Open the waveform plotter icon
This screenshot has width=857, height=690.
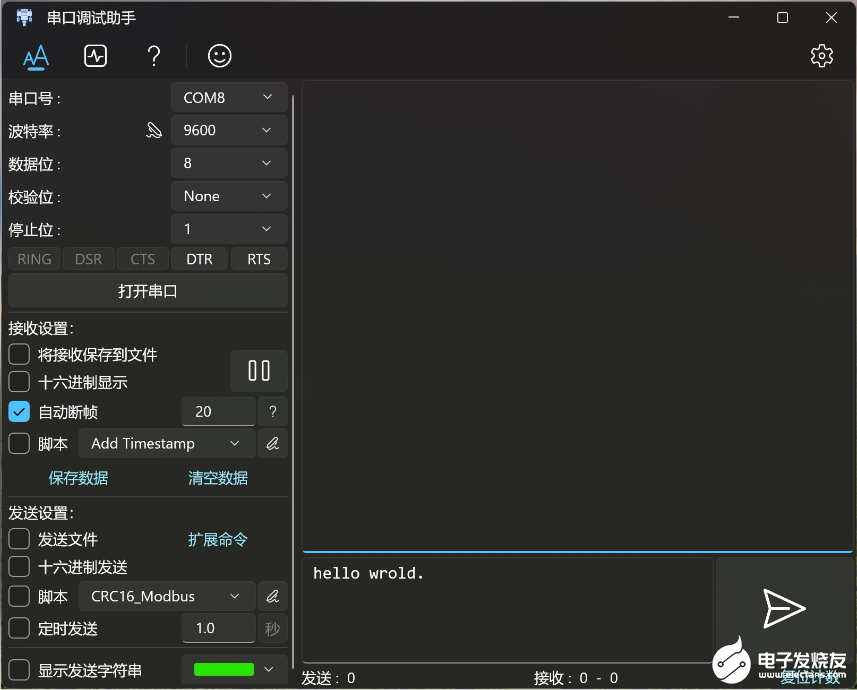[x=95, y=56]
